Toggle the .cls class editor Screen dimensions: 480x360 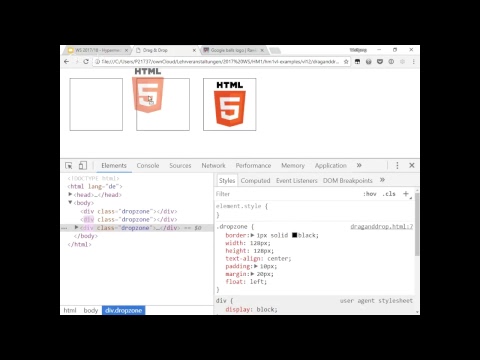(x=389, y=194)
